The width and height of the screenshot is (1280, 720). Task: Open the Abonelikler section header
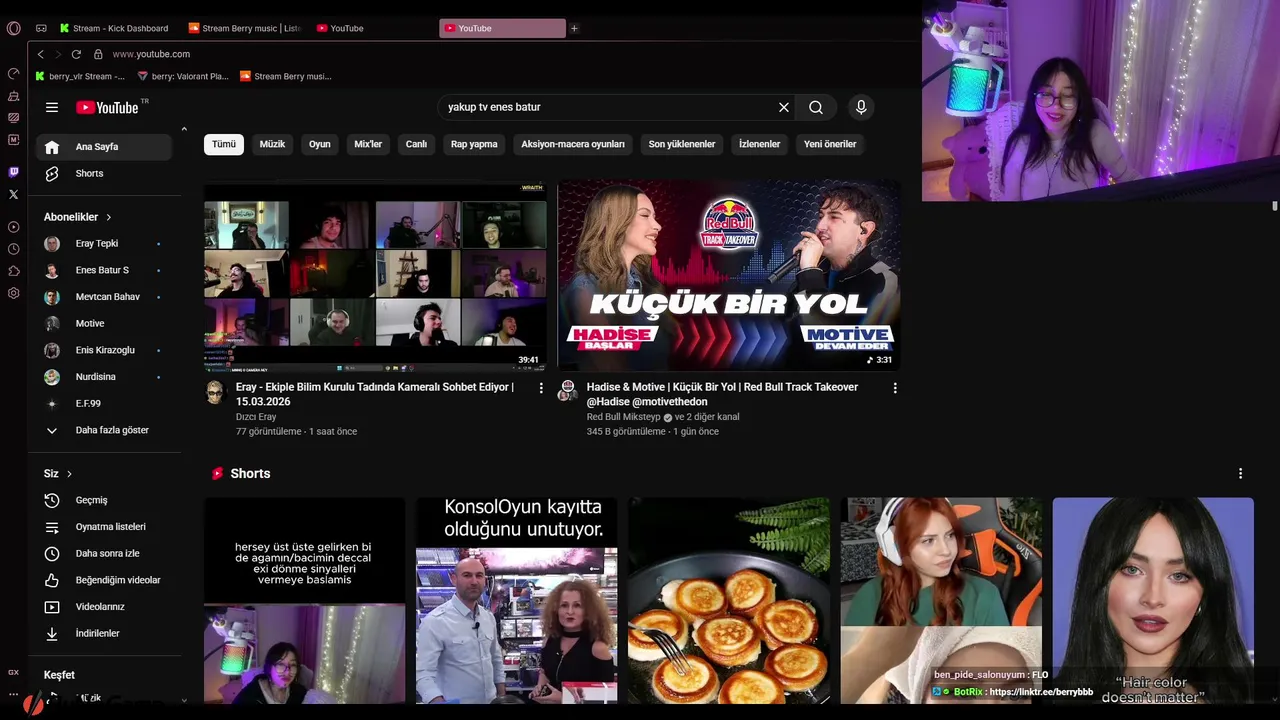click(78, 217)
